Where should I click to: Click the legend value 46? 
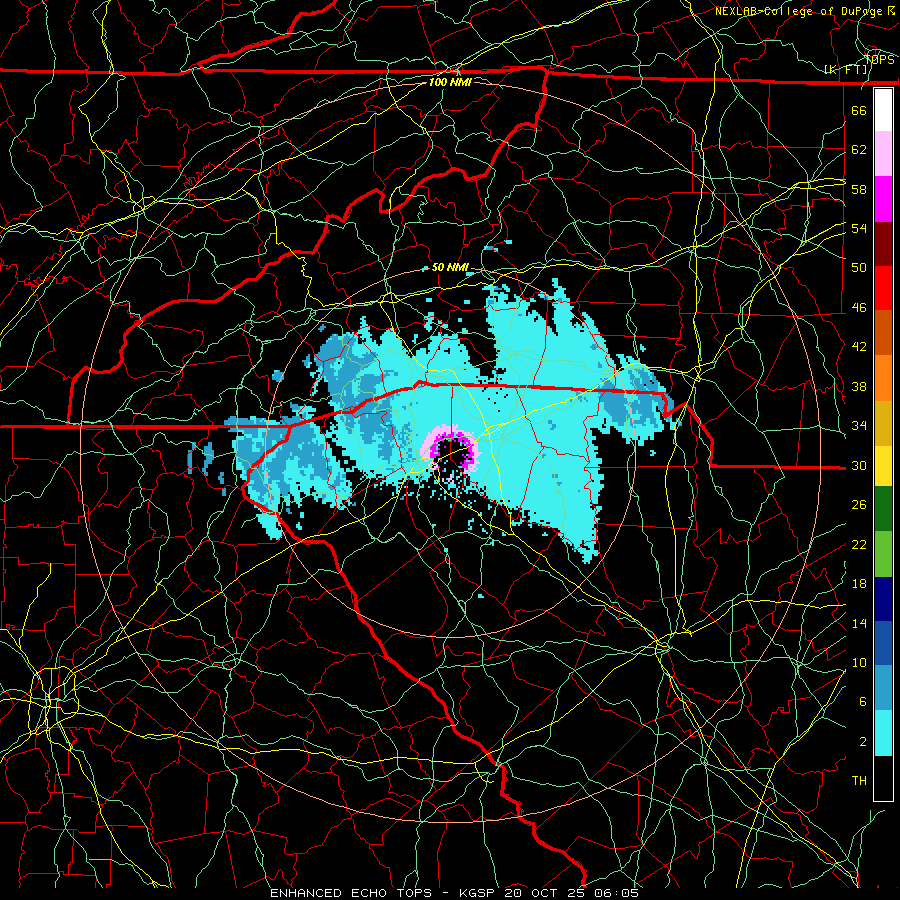point(859,308)
